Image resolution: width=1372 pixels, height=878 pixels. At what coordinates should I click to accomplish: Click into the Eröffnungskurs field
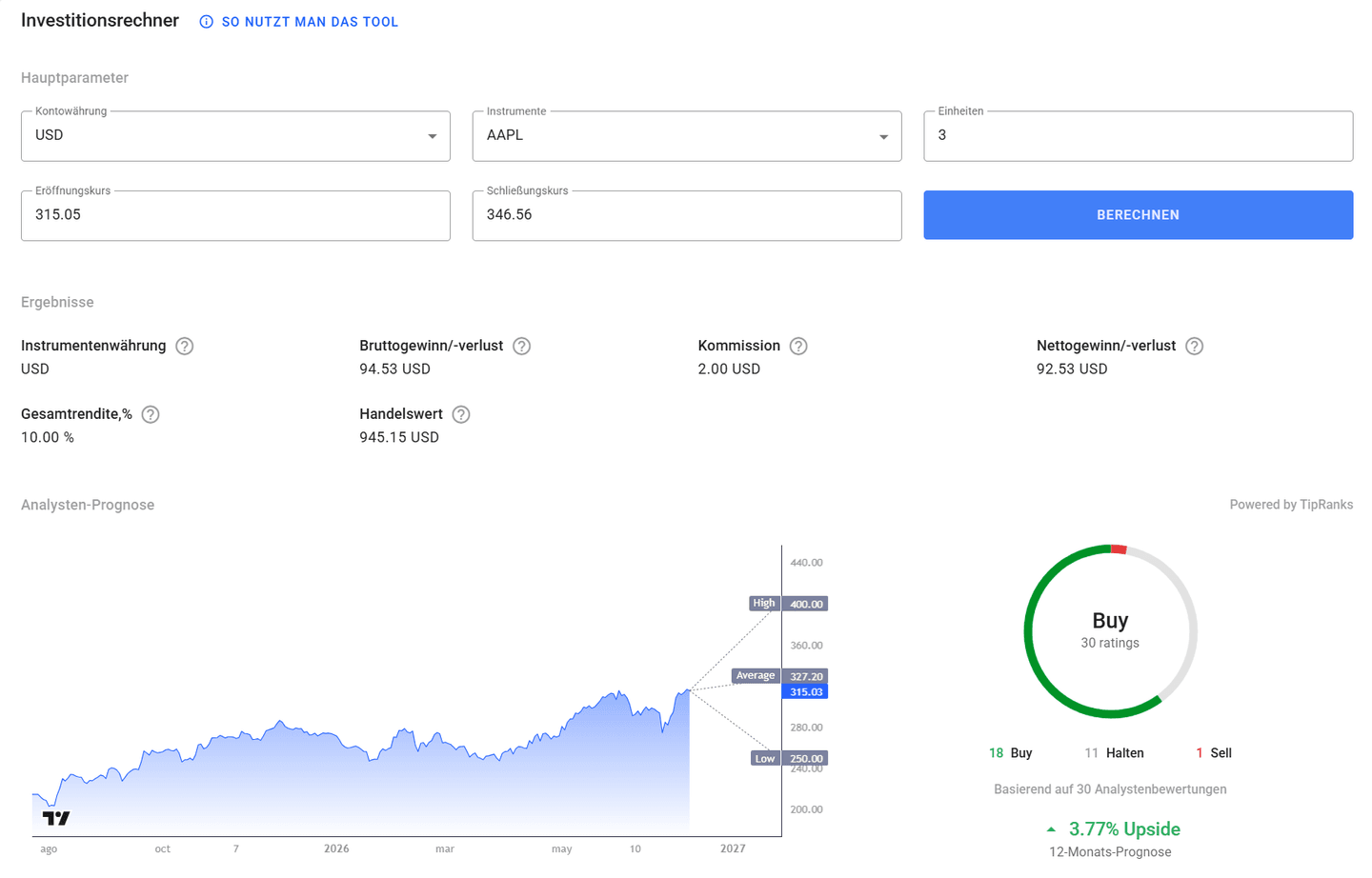235,216
